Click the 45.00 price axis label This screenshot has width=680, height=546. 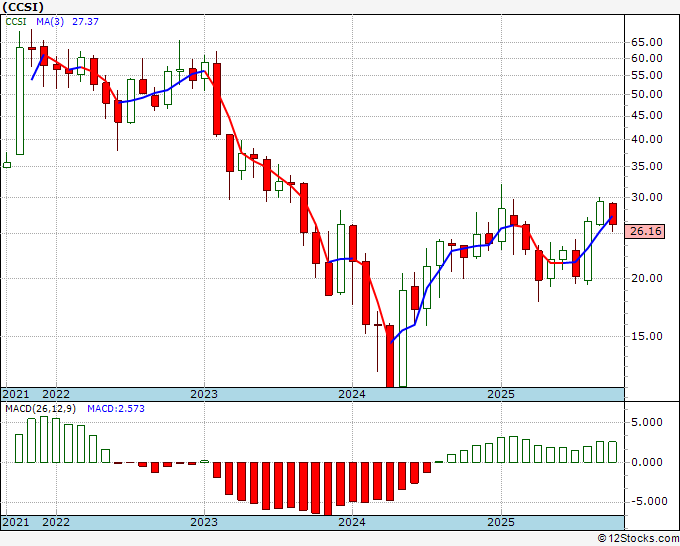[647, 116]
